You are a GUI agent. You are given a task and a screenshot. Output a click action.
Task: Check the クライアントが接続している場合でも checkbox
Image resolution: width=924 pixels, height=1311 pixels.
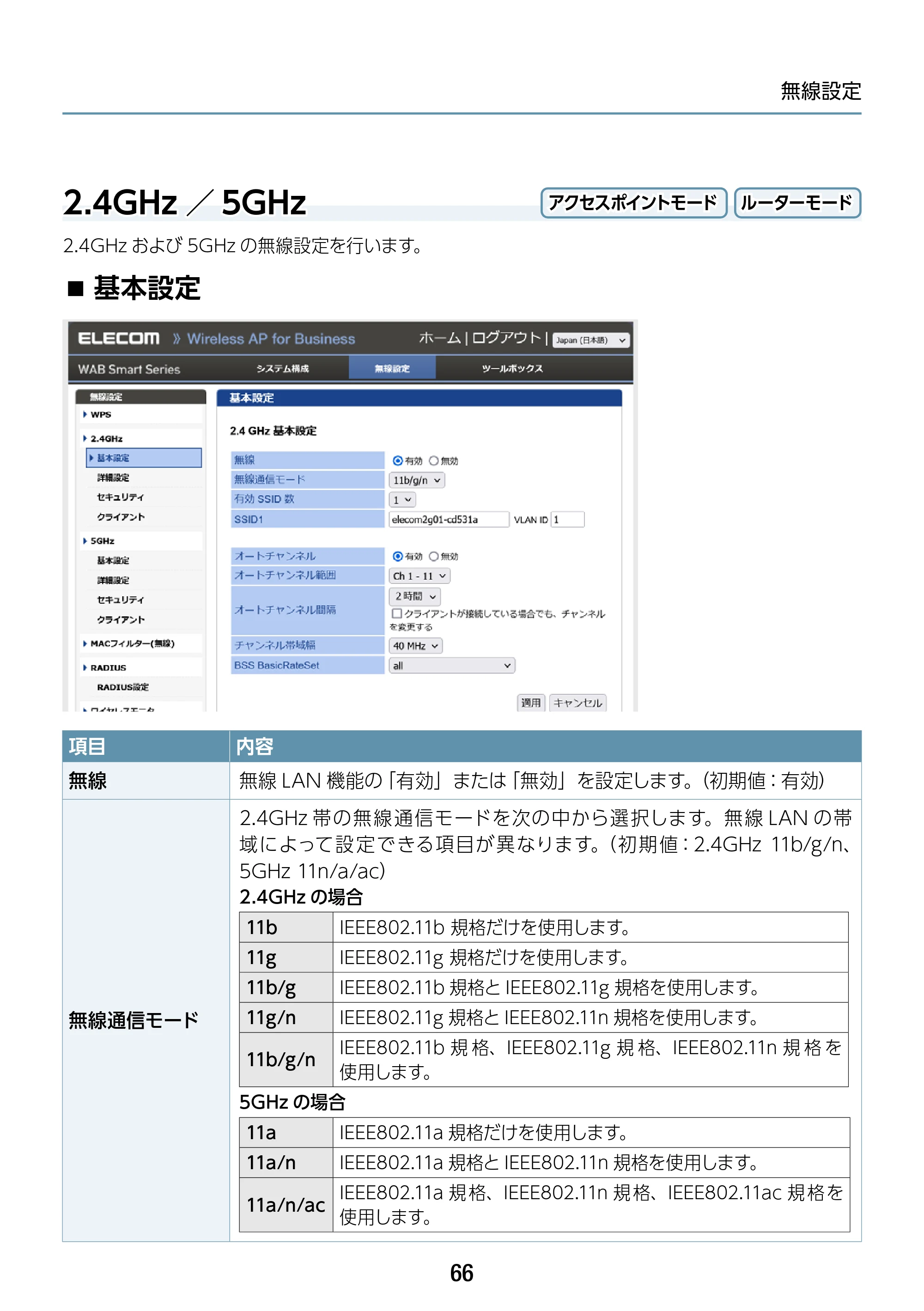pyautogui.click(x=396, y=613)
